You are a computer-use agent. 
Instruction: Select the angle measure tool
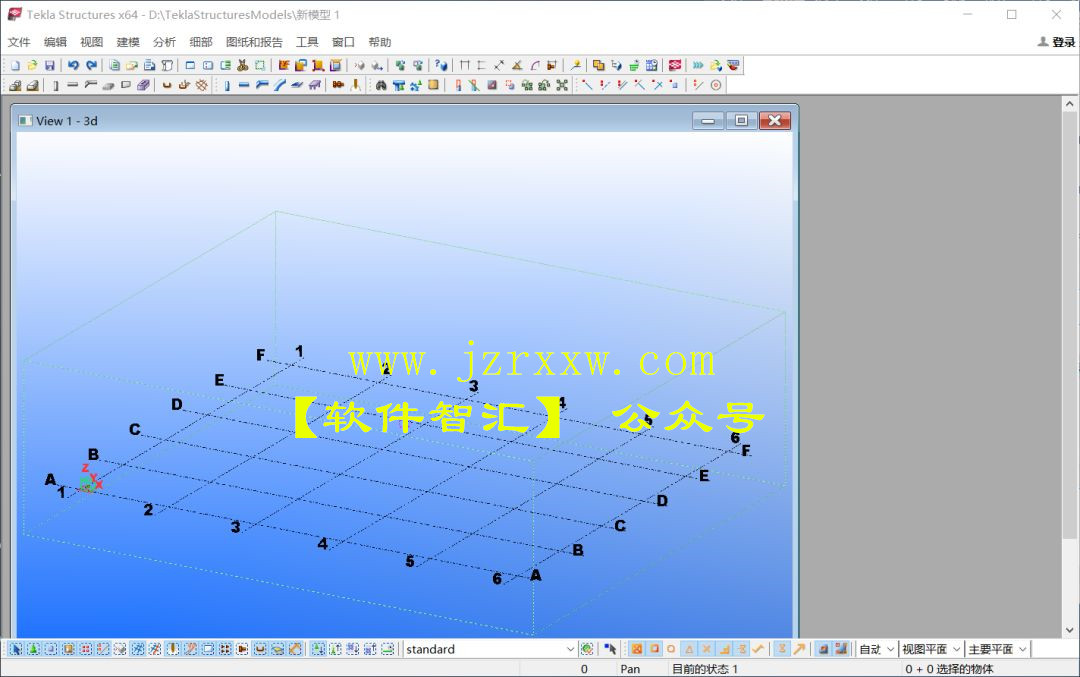[516, 65]
